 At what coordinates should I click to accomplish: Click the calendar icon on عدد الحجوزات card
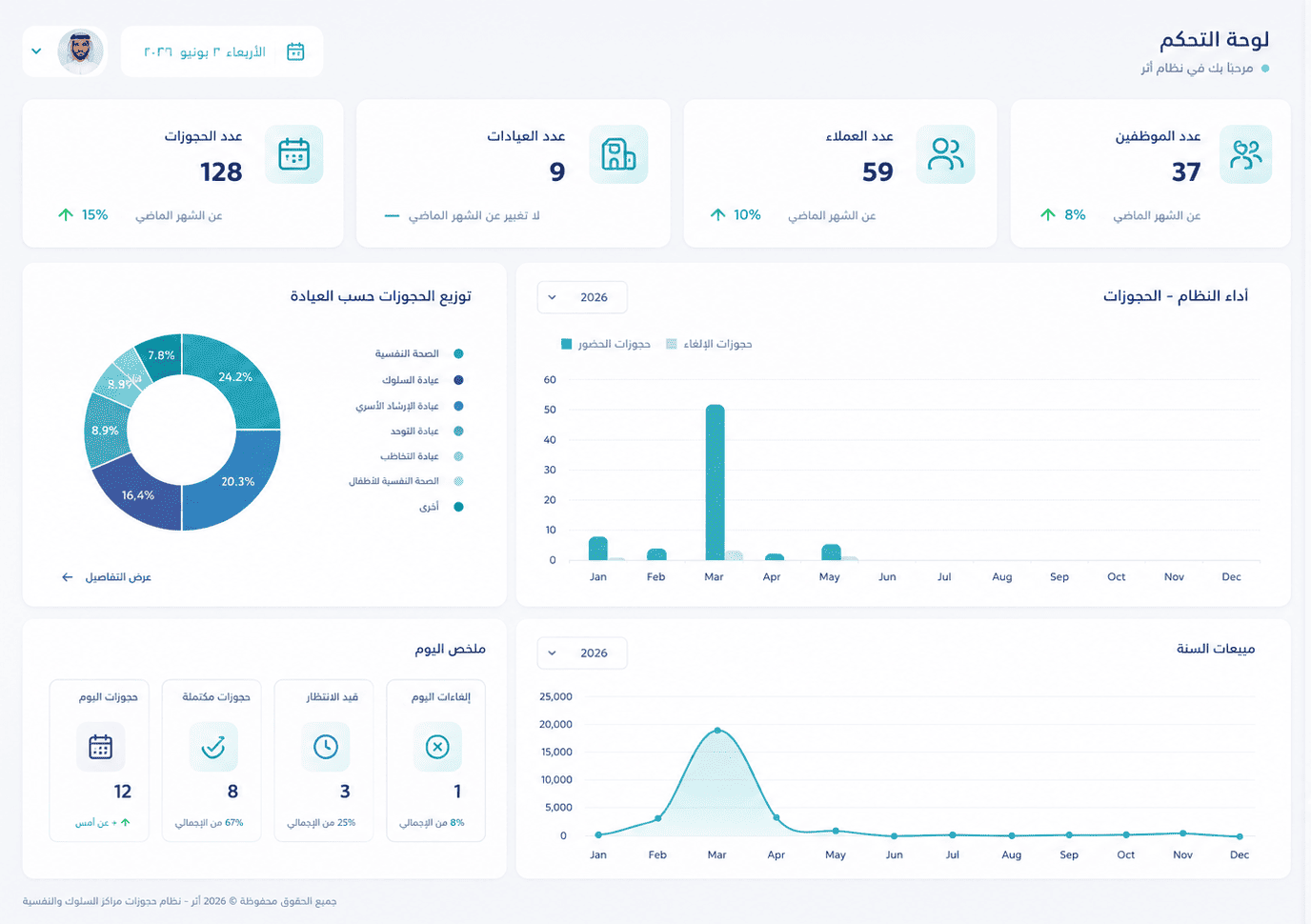[x=293, y=154]
